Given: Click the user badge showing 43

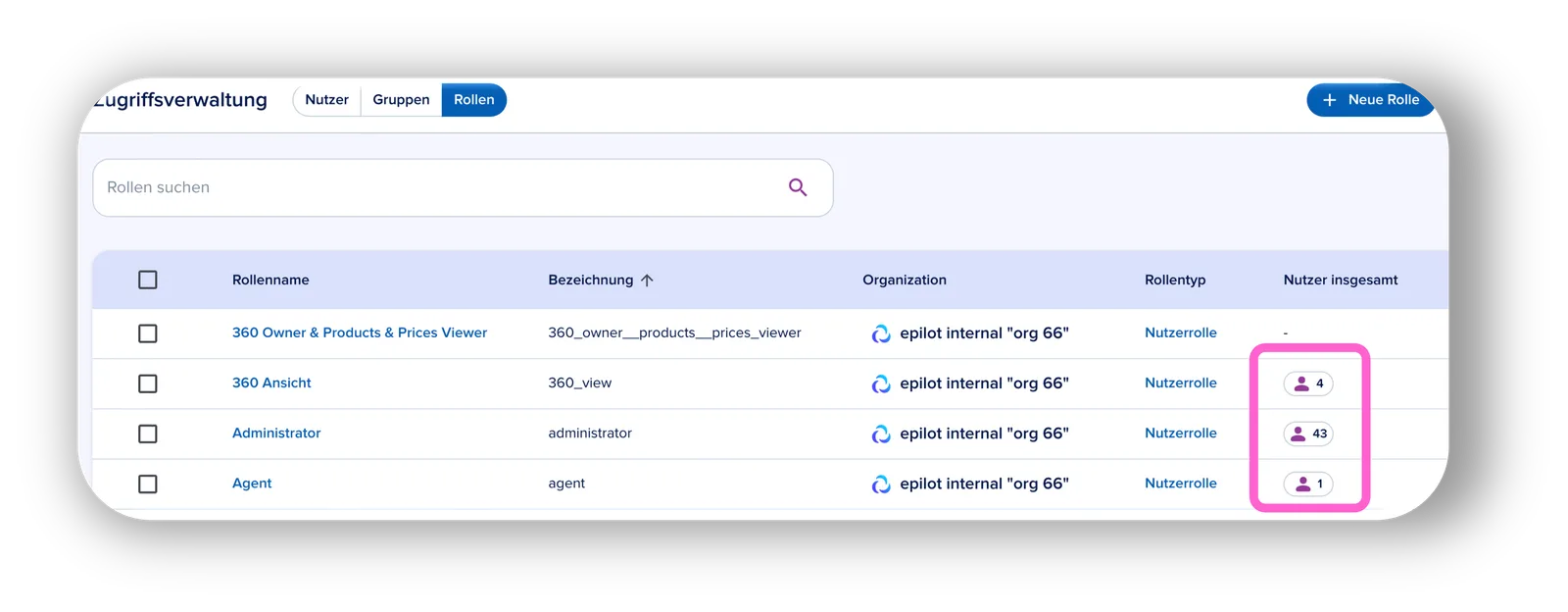Looking at the screenshot, I should tap(1308, 433).
